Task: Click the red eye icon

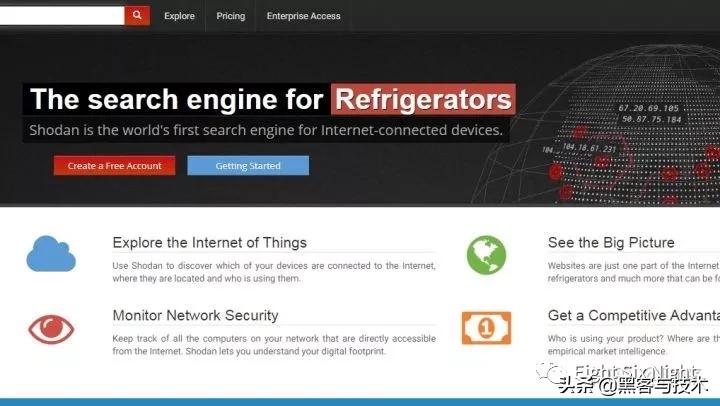Action: click(51, 327)
